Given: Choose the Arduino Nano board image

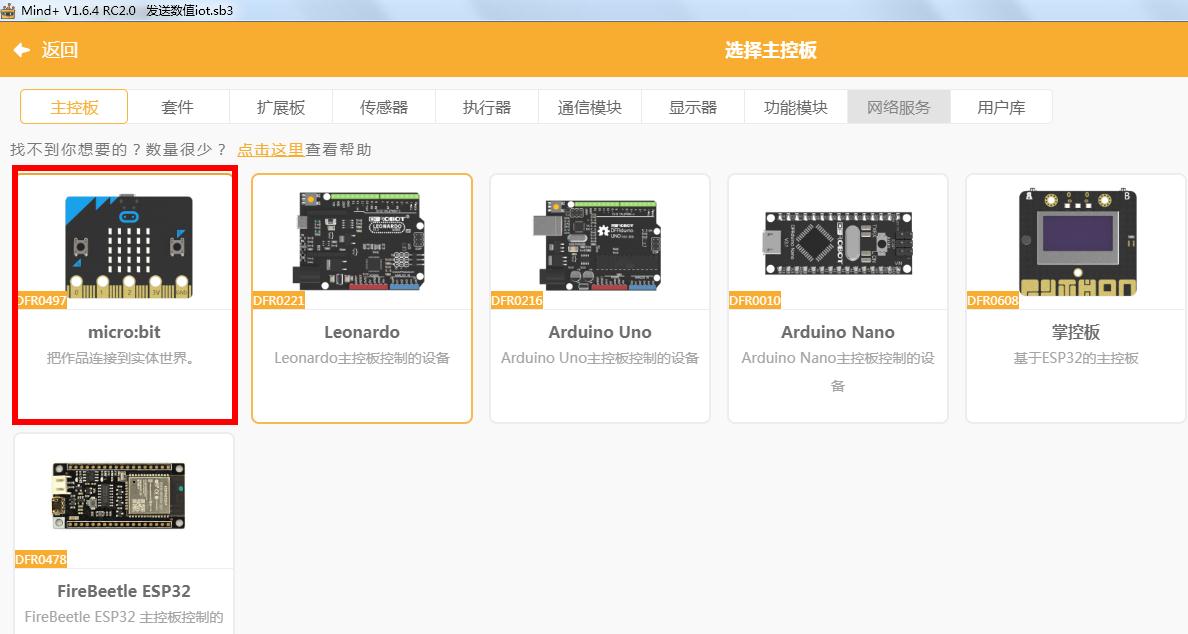Looking at the screenshot, I should [837, 243].
